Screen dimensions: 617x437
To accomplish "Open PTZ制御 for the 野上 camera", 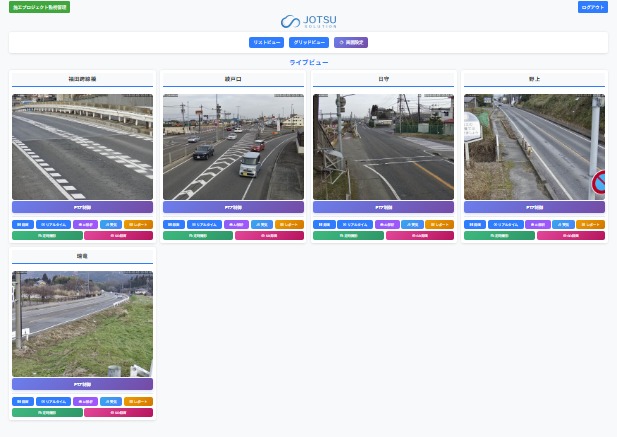I will [535, 207].
